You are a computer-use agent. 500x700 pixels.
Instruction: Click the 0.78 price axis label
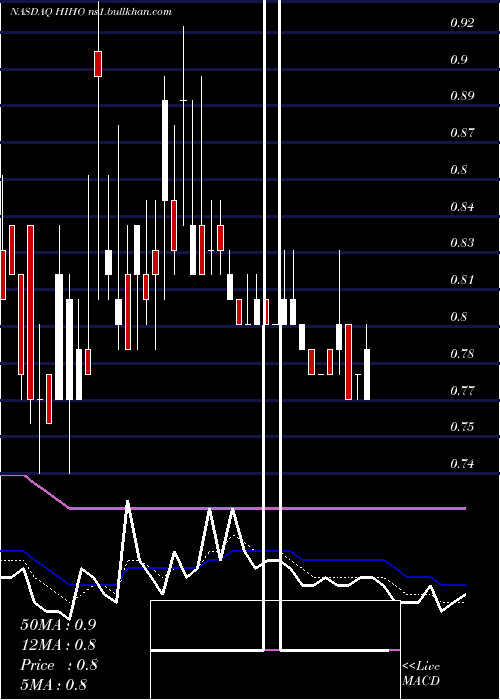[x=462, y=354]
